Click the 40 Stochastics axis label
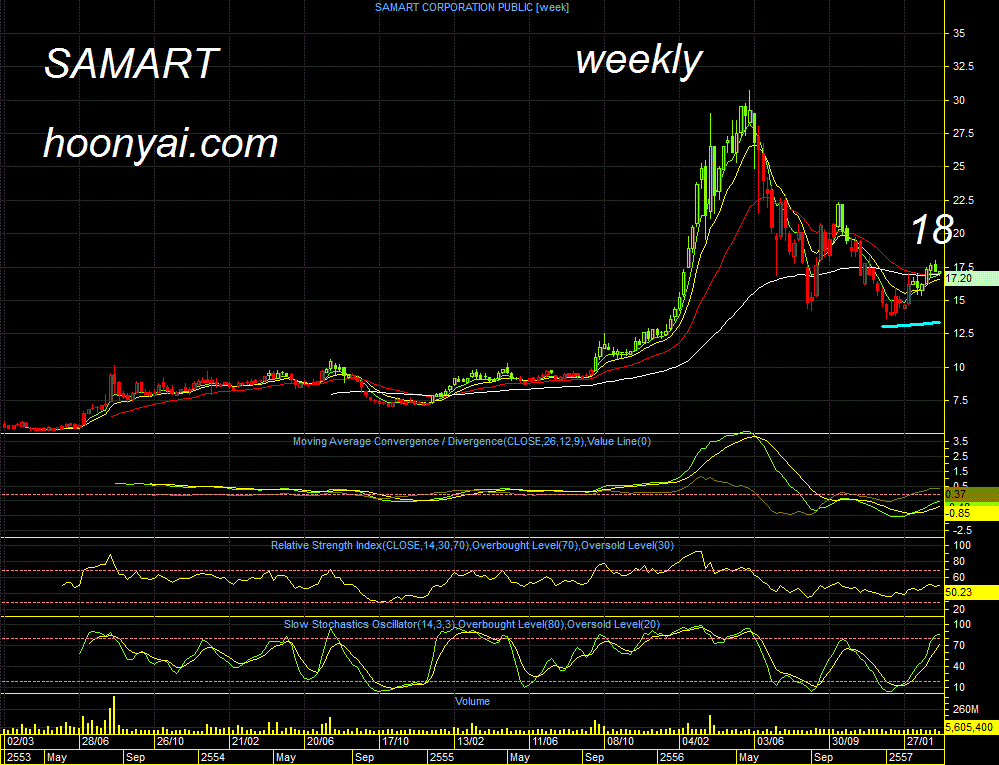This screenshot has height=765, width=999. coord(959,666)
